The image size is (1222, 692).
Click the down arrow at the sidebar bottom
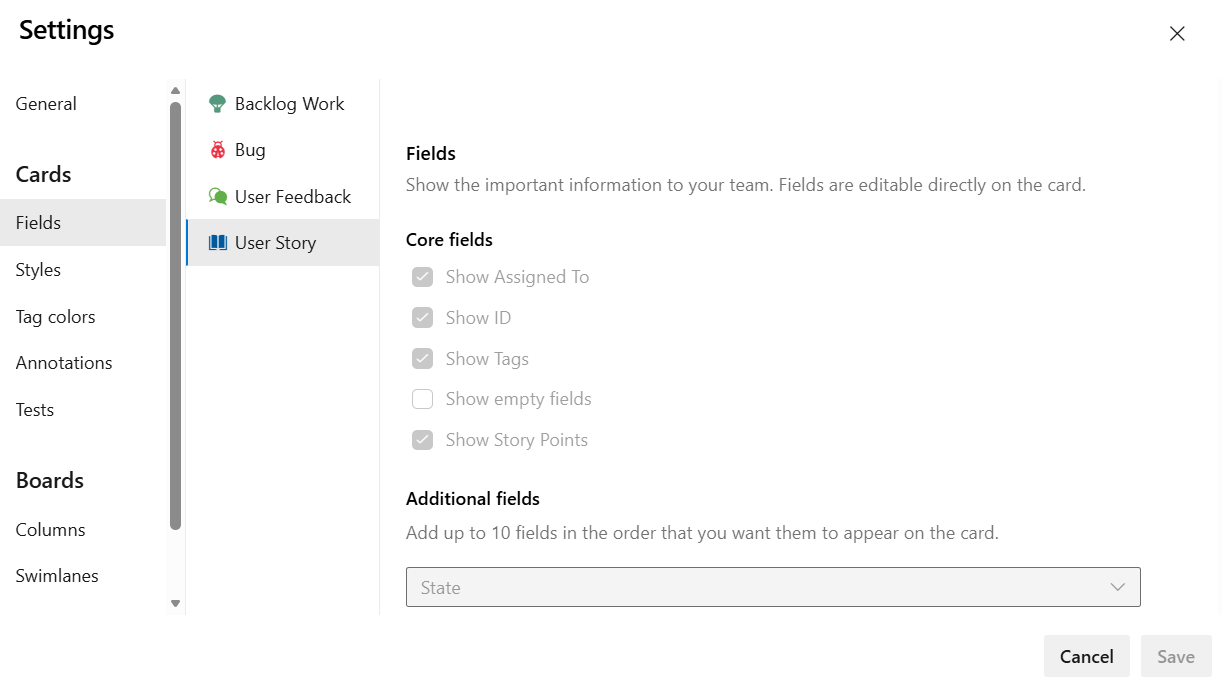tap(175, 603)
